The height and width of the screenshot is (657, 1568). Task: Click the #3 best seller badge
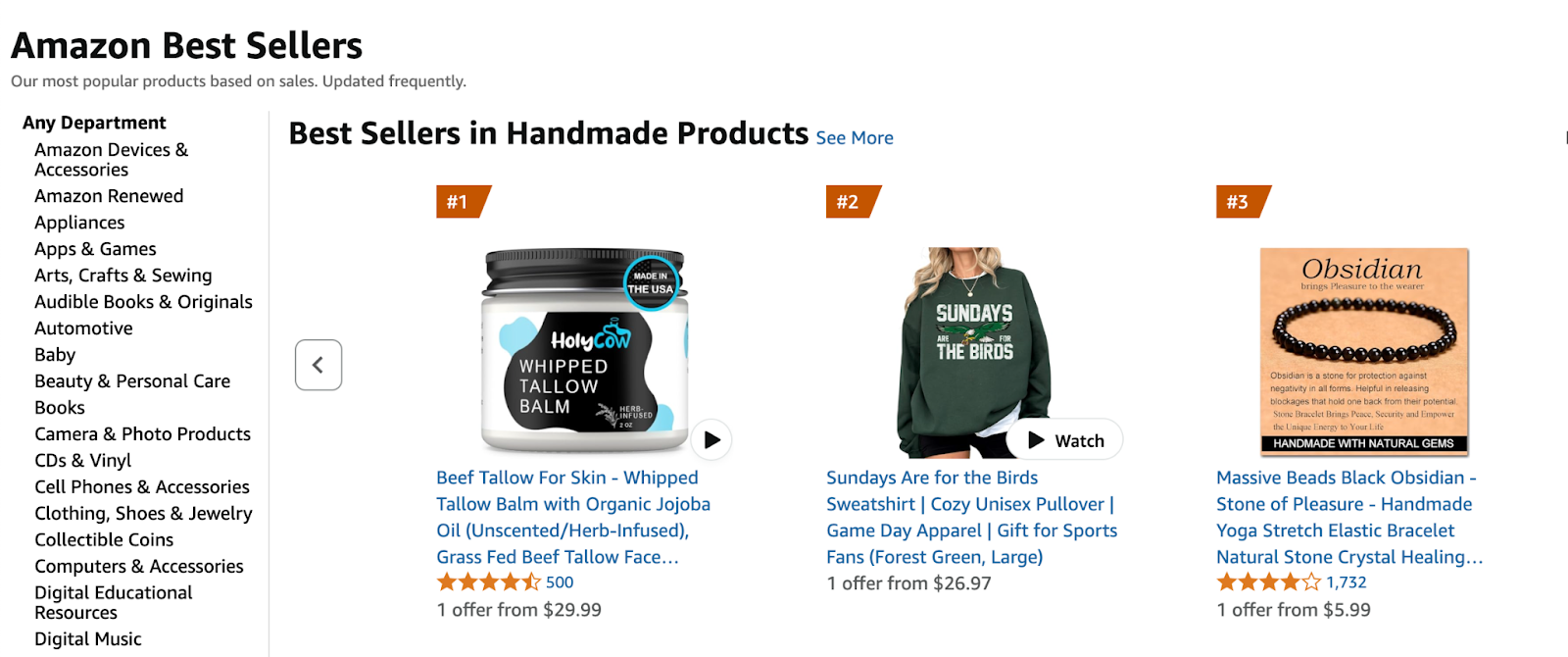click(x=1238, y=202)
